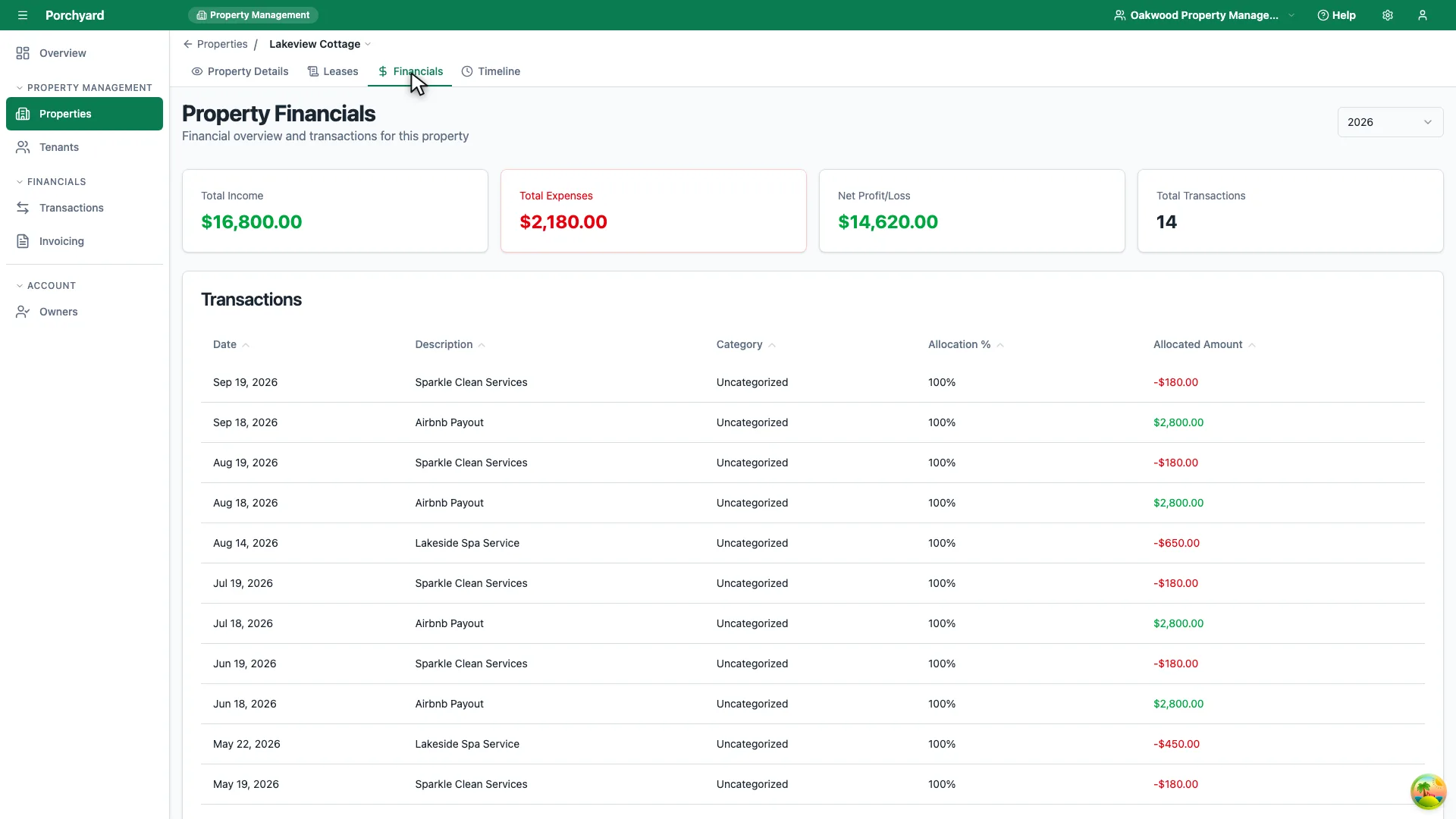Click the back arrow beside Properties
The image size is (1456, 819).
187,44
